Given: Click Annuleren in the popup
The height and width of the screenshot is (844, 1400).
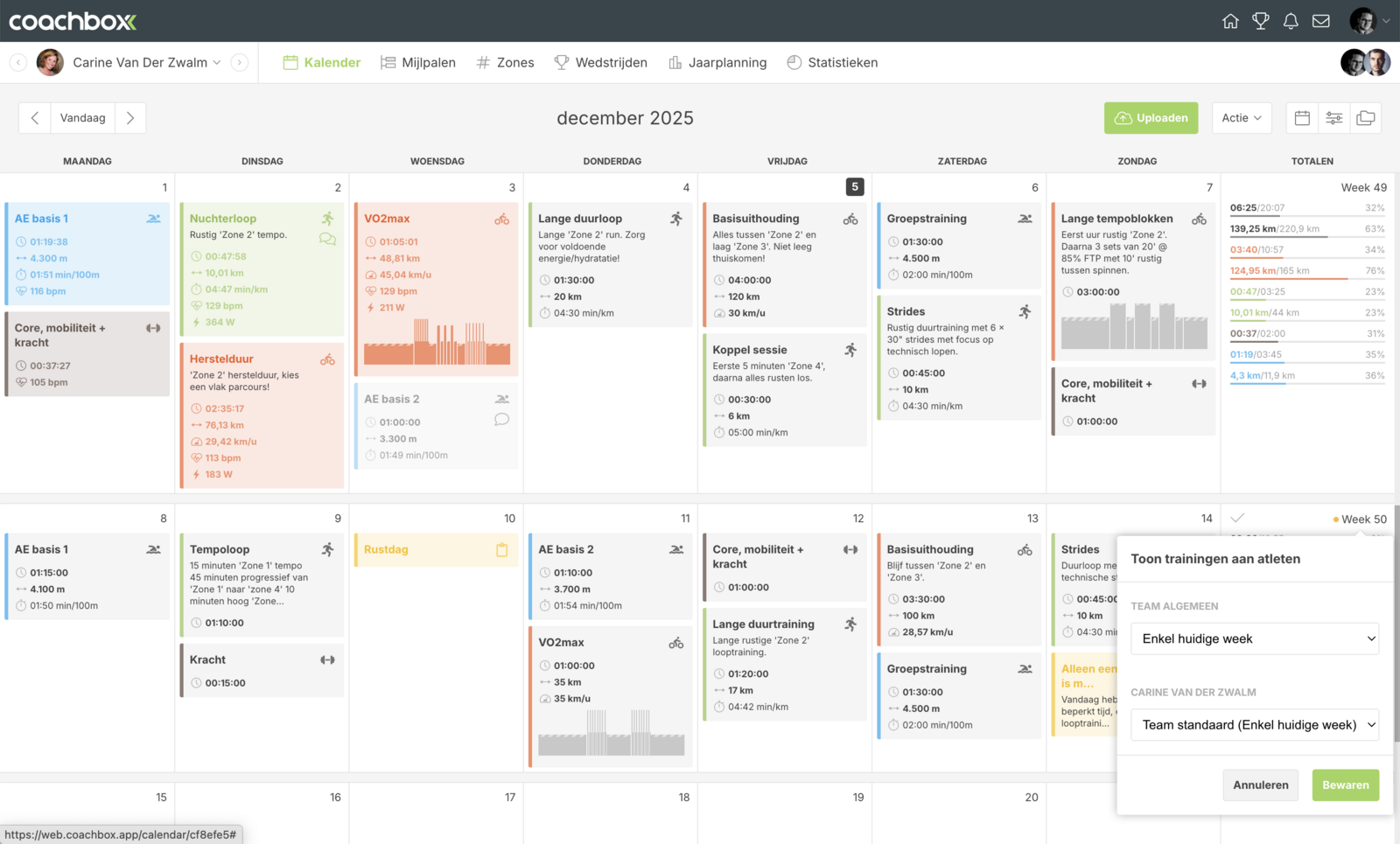Looking at the screenshot, I should [x=1260, y=785].
